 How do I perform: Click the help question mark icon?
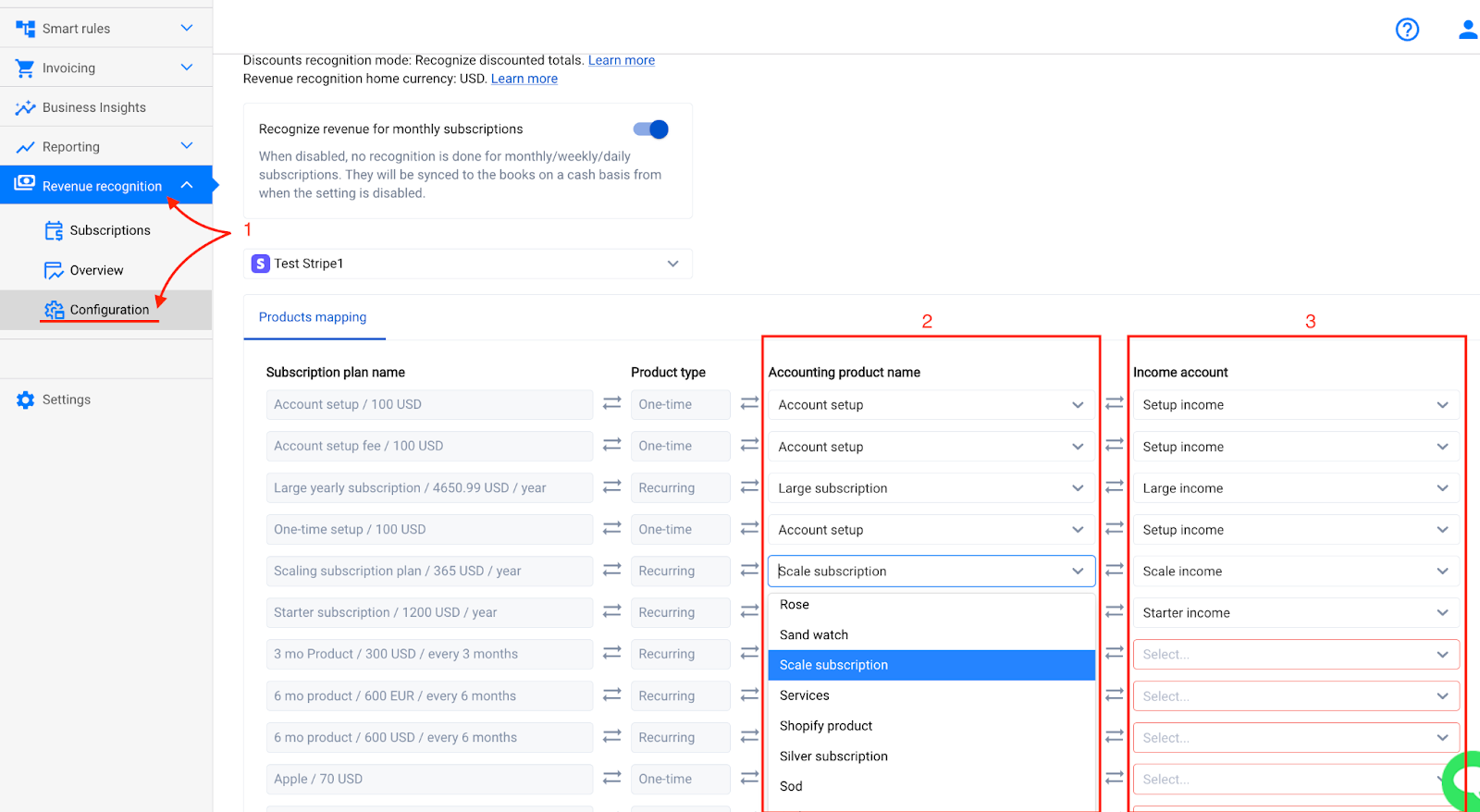tap(1407, 30)
